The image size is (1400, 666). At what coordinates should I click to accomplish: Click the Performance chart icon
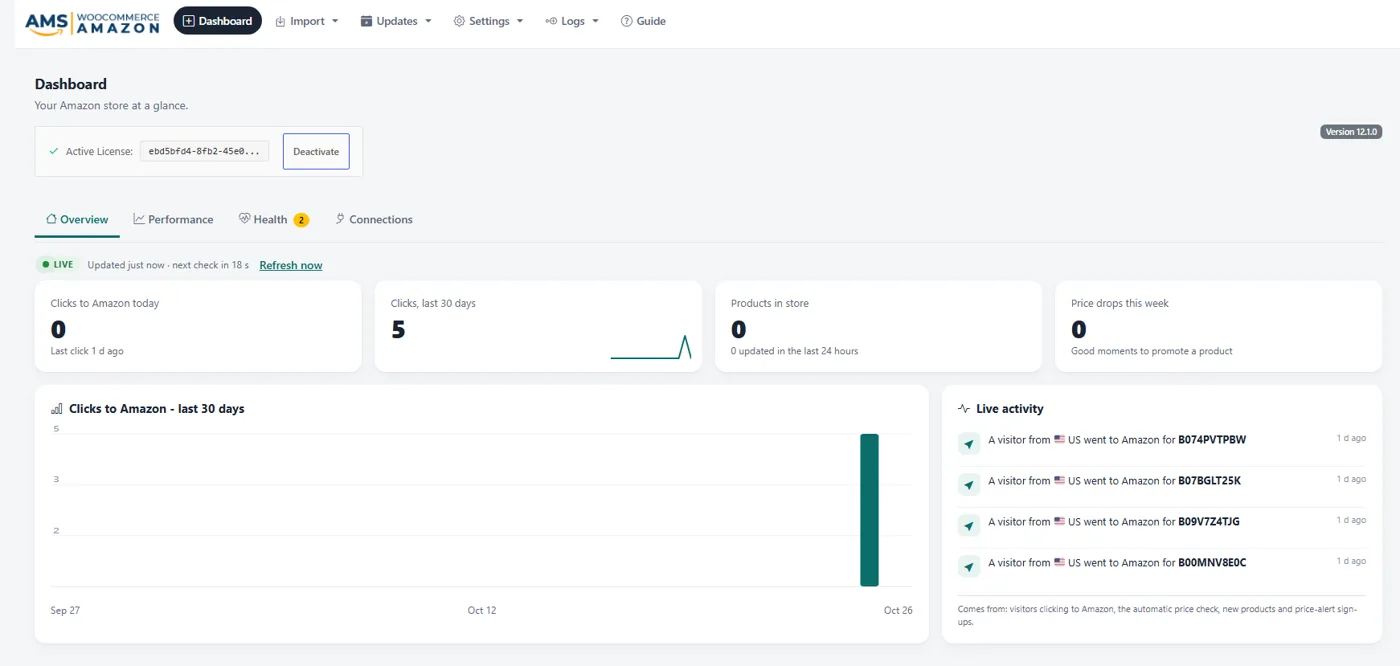tap(139, 219)
